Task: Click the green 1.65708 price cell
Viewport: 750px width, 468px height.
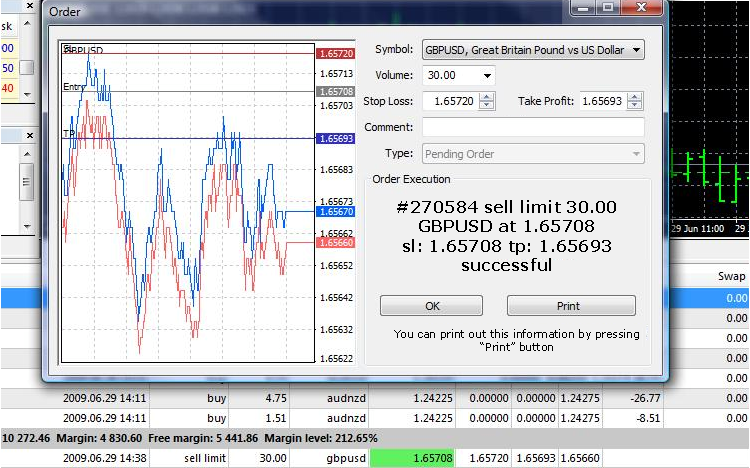Action: click(412, 458)
